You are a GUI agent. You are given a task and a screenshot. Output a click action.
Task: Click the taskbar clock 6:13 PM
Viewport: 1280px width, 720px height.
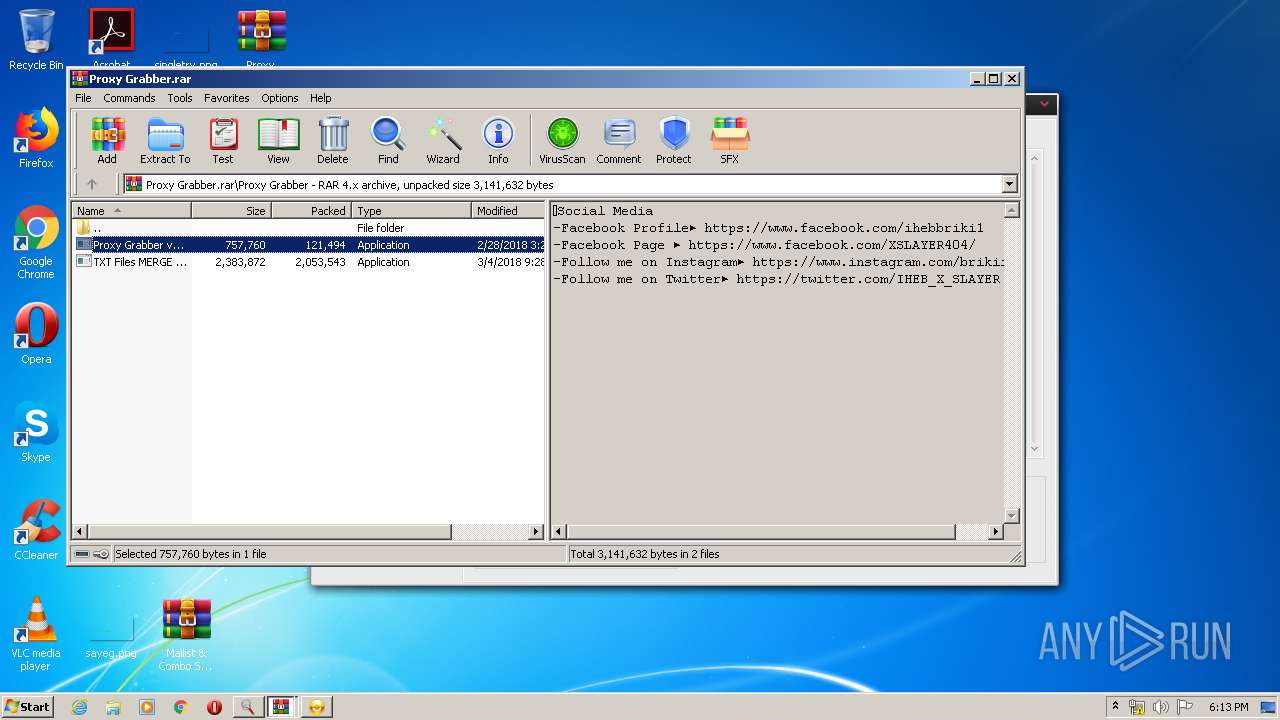point(1228,707)
